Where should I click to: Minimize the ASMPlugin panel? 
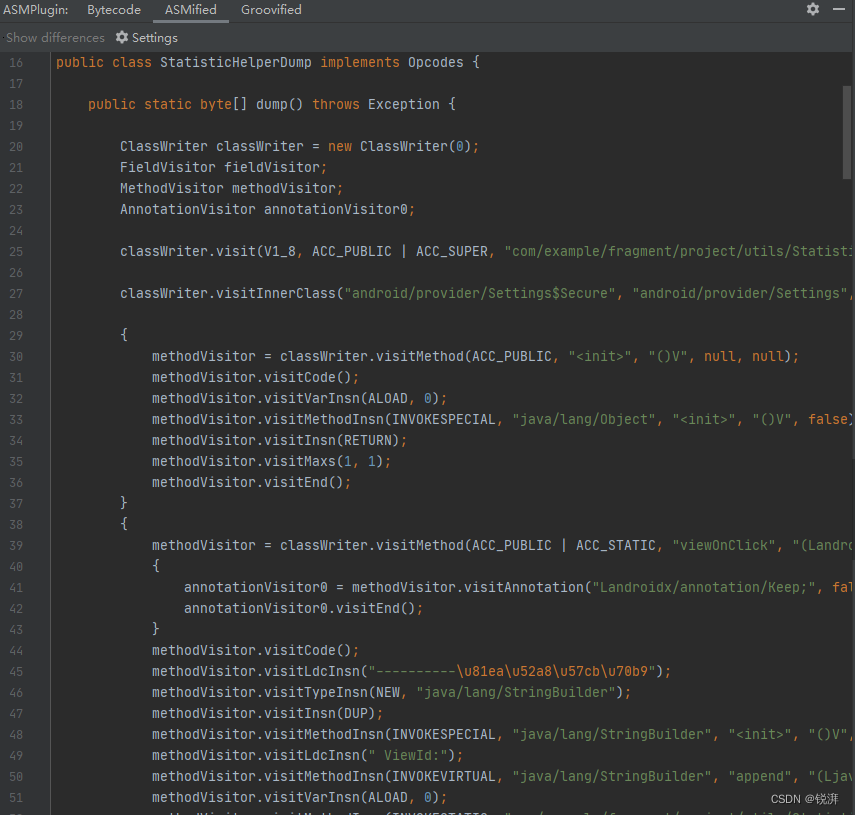(838, 9)
